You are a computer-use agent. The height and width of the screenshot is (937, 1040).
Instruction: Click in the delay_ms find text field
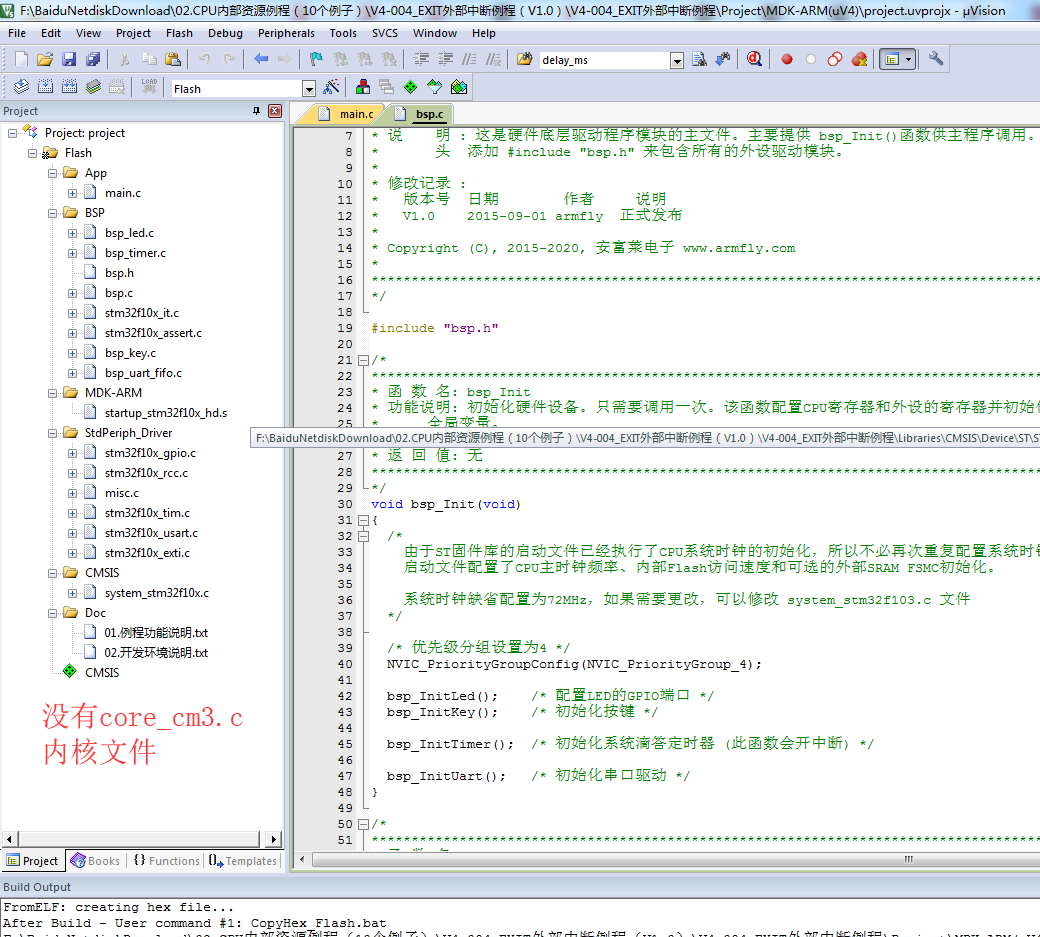[604, 60]
